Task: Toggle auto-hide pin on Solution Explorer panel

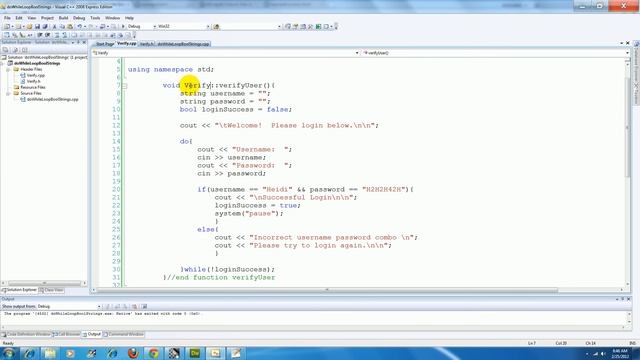Action: (78, 42)
